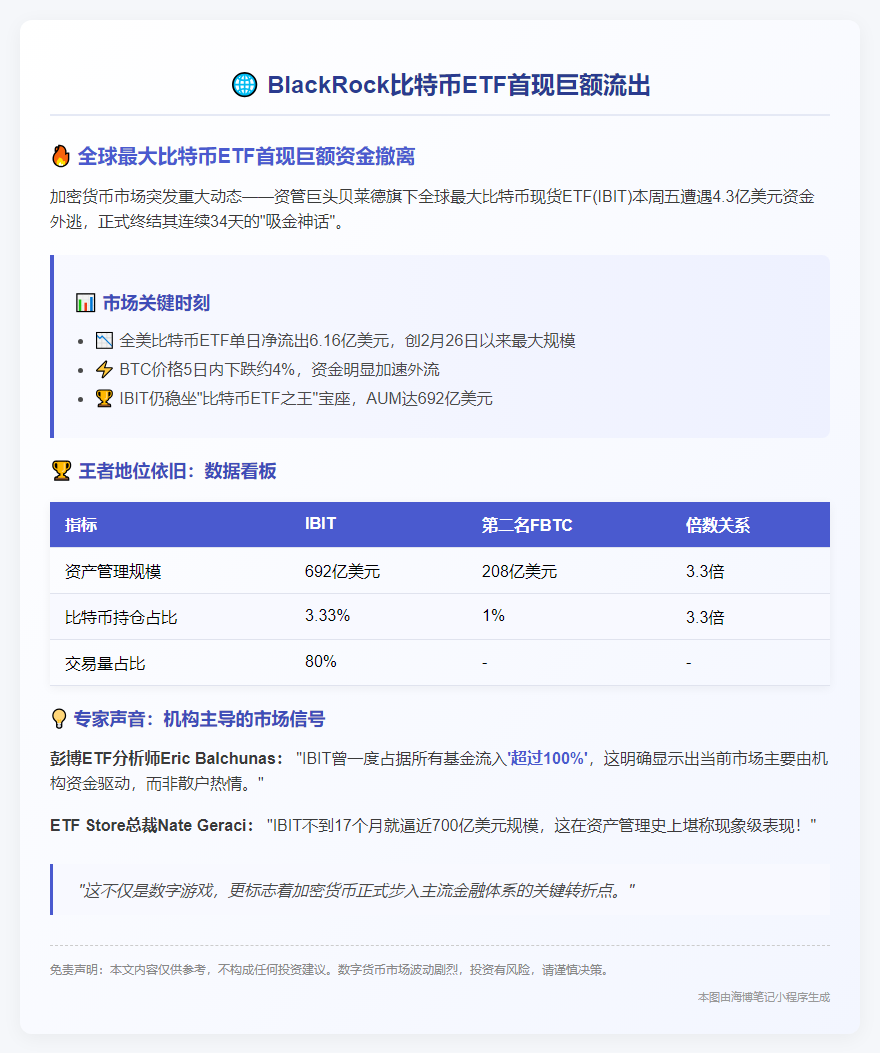Click the 80% trading volume cell
Screen dimensions: 880x1053
click(x=320, y=662)
